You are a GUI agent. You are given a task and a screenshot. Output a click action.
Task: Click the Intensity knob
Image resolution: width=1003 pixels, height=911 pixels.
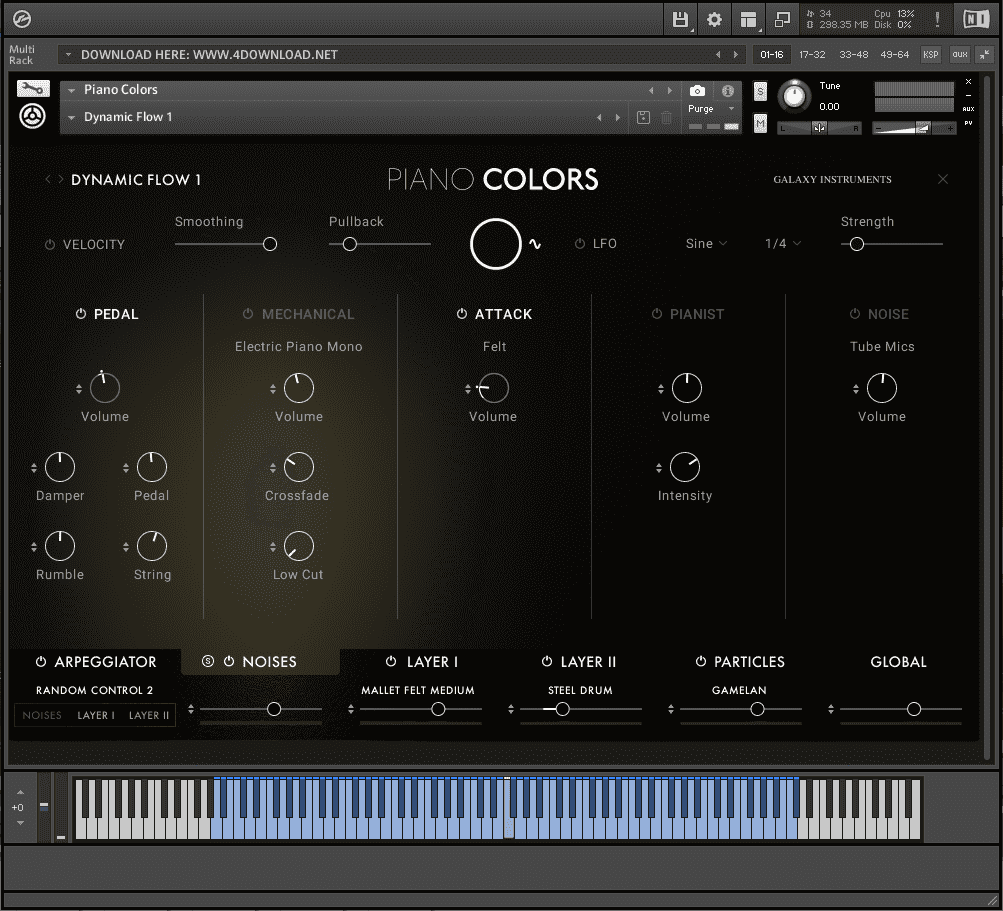click(x=684, y=467)
